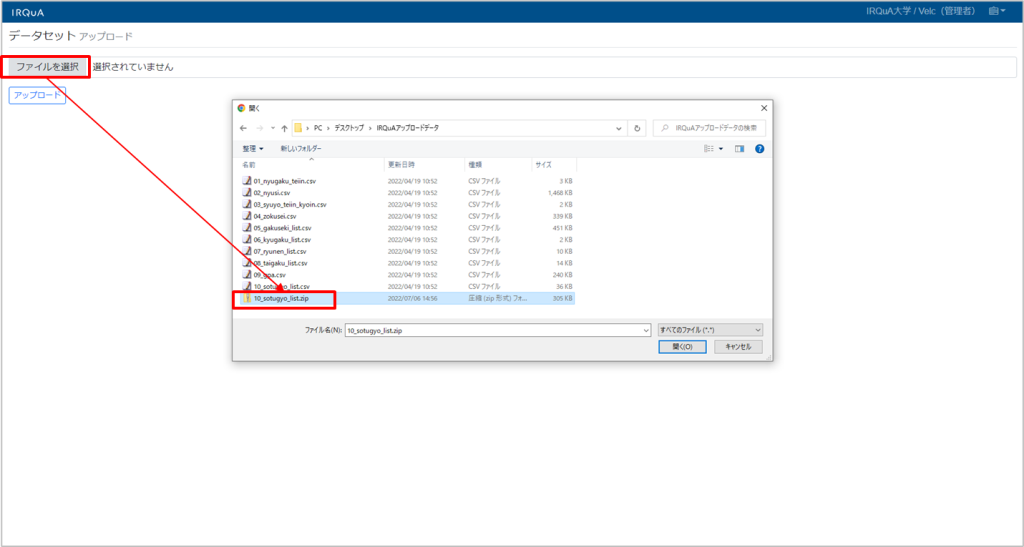Click the IRQuA logo in header
Image resolution: width=1024 pixels, height=547 pixels.
click(27, 11)
